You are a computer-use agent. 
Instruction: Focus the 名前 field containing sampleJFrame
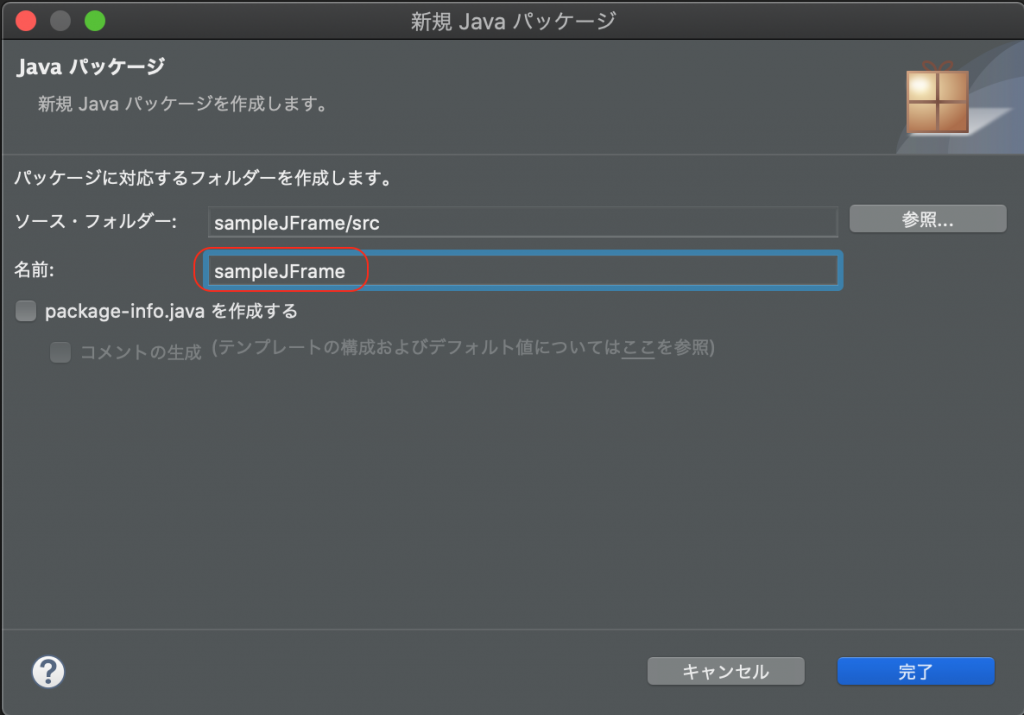[x=522, y=271]
